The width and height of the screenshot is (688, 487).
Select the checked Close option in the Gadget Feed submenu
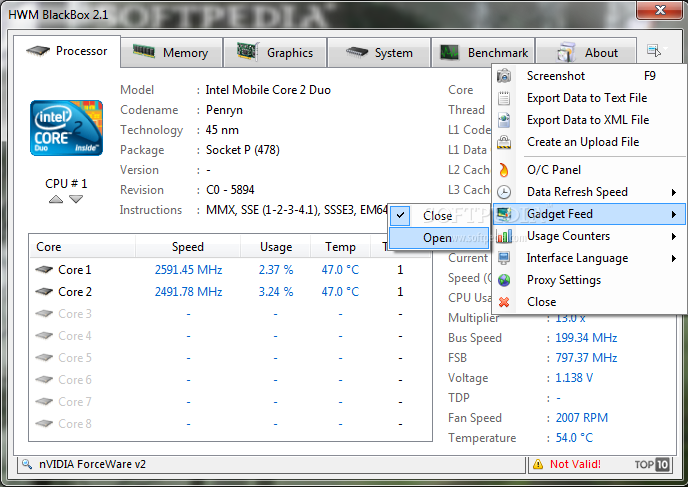point(440,215)
